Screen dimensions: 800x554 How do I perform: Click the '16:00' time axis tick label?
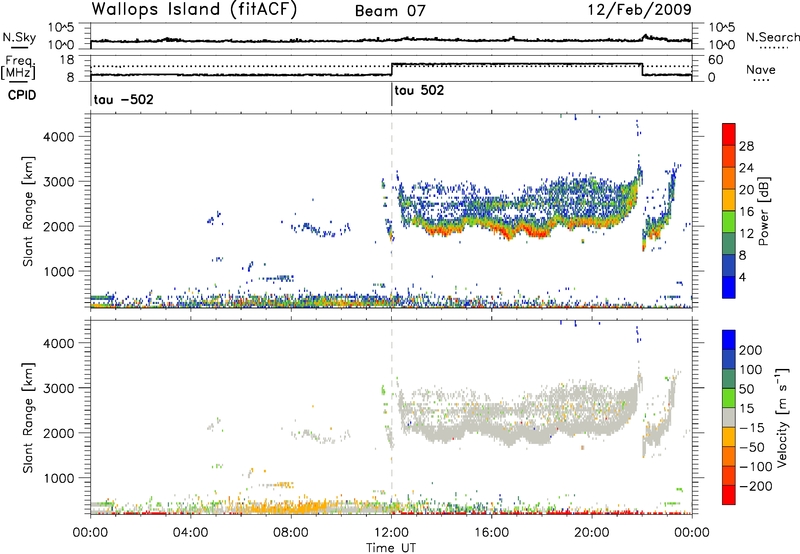pos(491,533)
